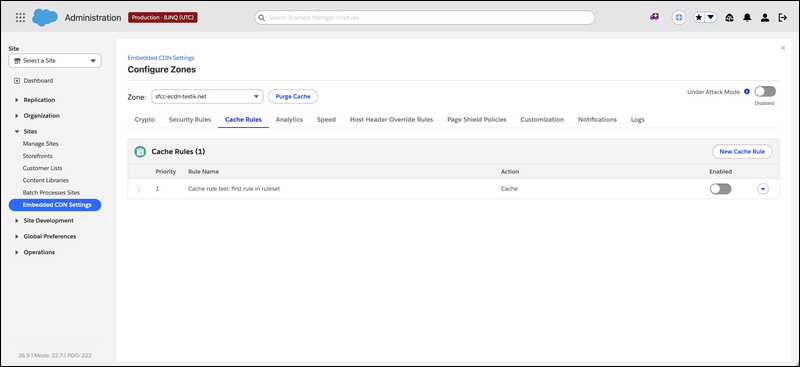Open Manage Sites in sidebar
The height and width of the screenshot is (367, 800).
(x=41, y=144)
